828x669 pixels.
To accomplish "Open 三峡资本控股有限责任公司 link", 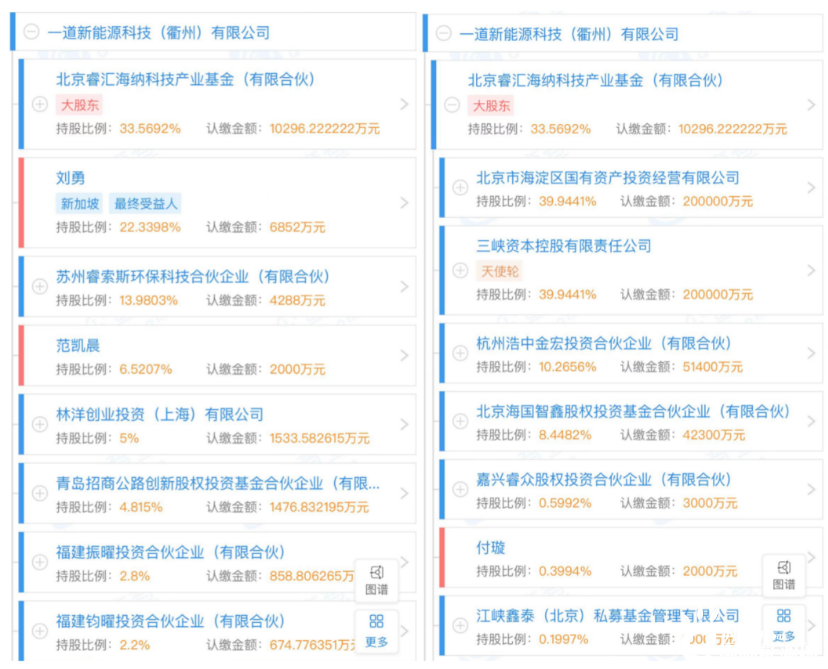I will pyautogui.click(x=563, y=246).
